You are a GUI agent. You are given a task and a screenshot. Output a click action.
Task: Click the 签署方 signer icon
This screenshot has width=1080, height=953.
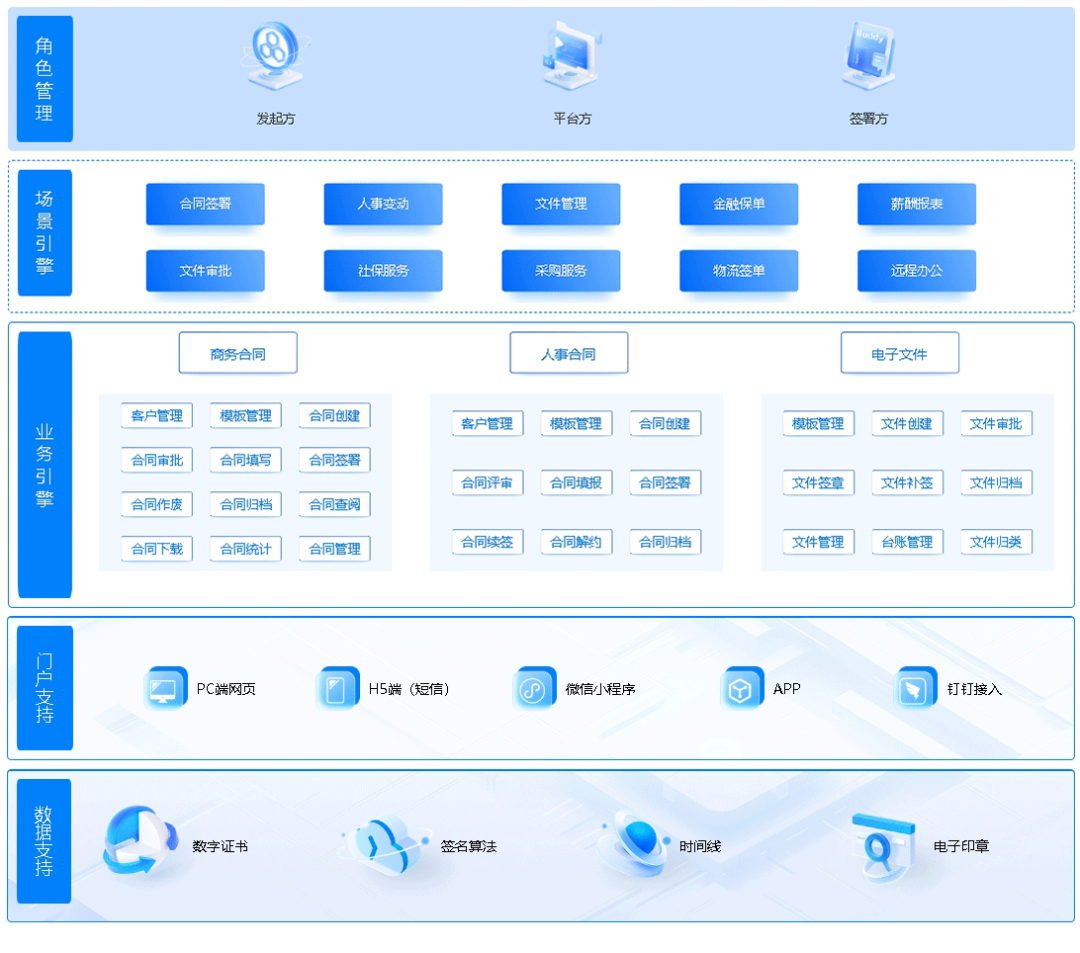[869, 55]
